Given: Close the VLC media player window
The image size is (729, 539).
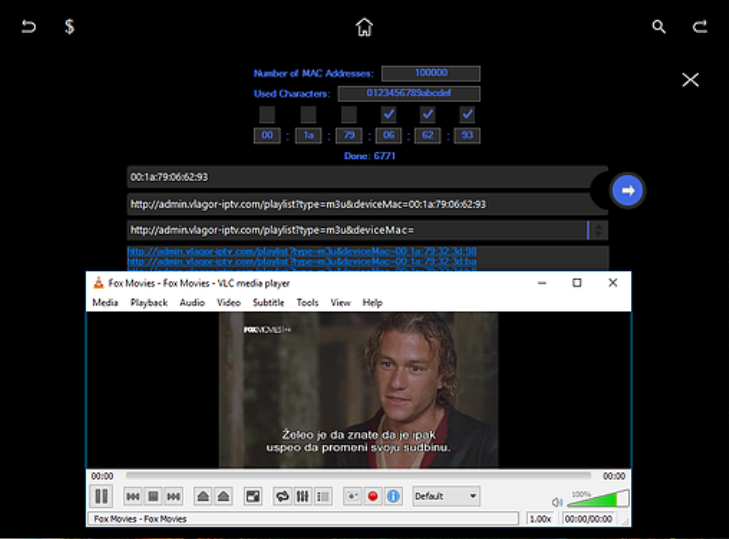Looking at the screenshot, I should click(613, 283).
